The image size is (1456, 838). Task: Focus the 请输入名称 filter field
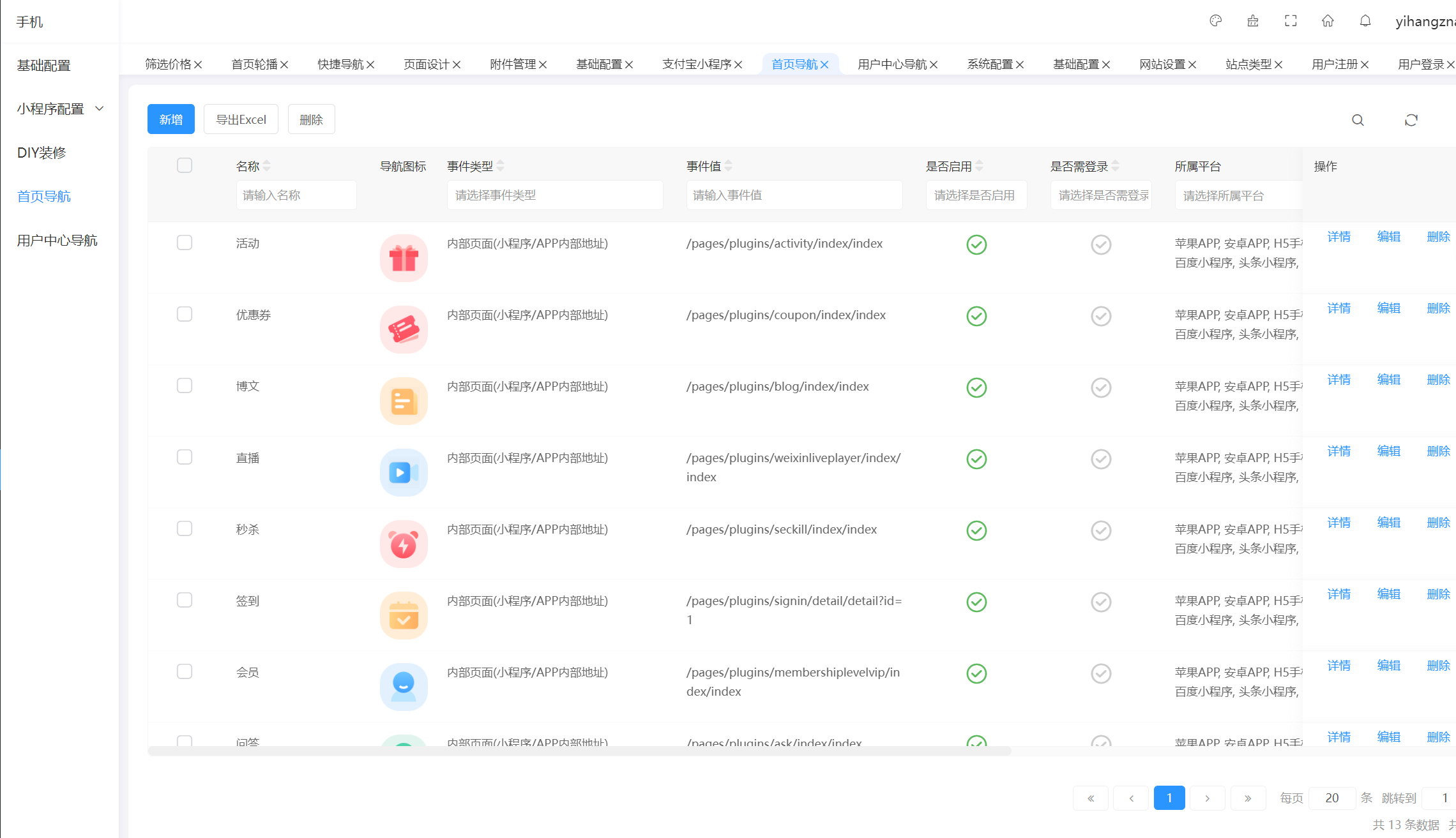pyautogui.click(x=296, y=195)
